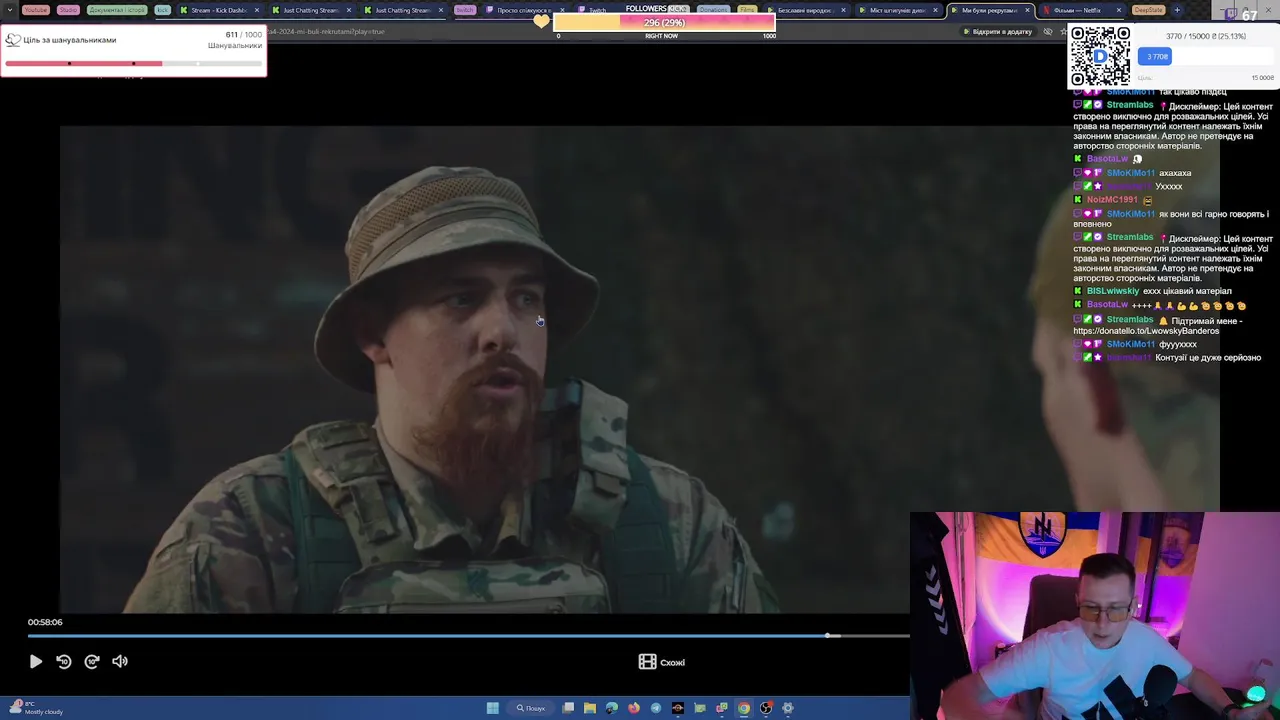The width and height of the screenshot is (1280, 720).
Task: Open the kick tab group label
Action: tap(162, 10)
